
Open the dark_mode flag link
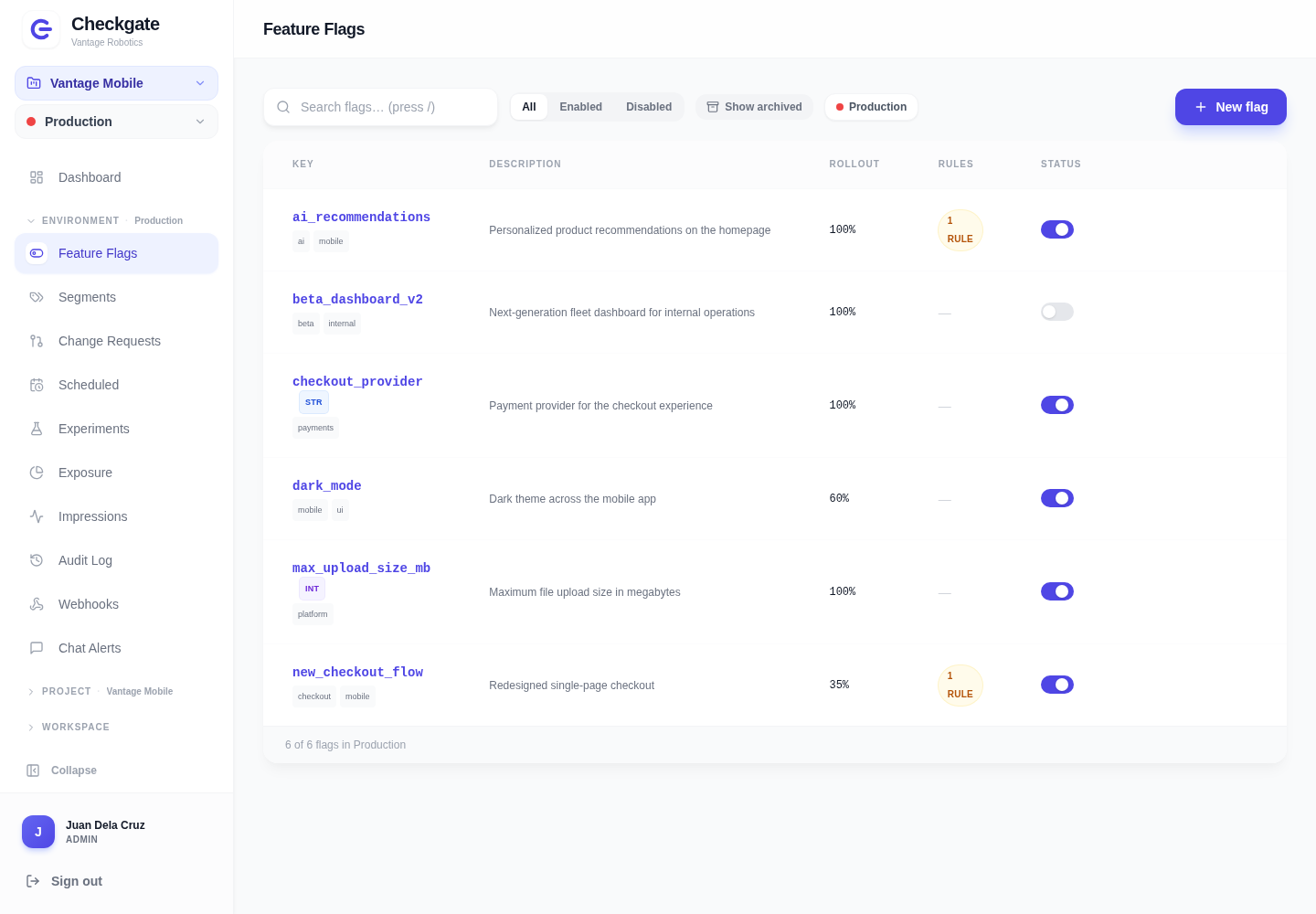coord(327,485)
